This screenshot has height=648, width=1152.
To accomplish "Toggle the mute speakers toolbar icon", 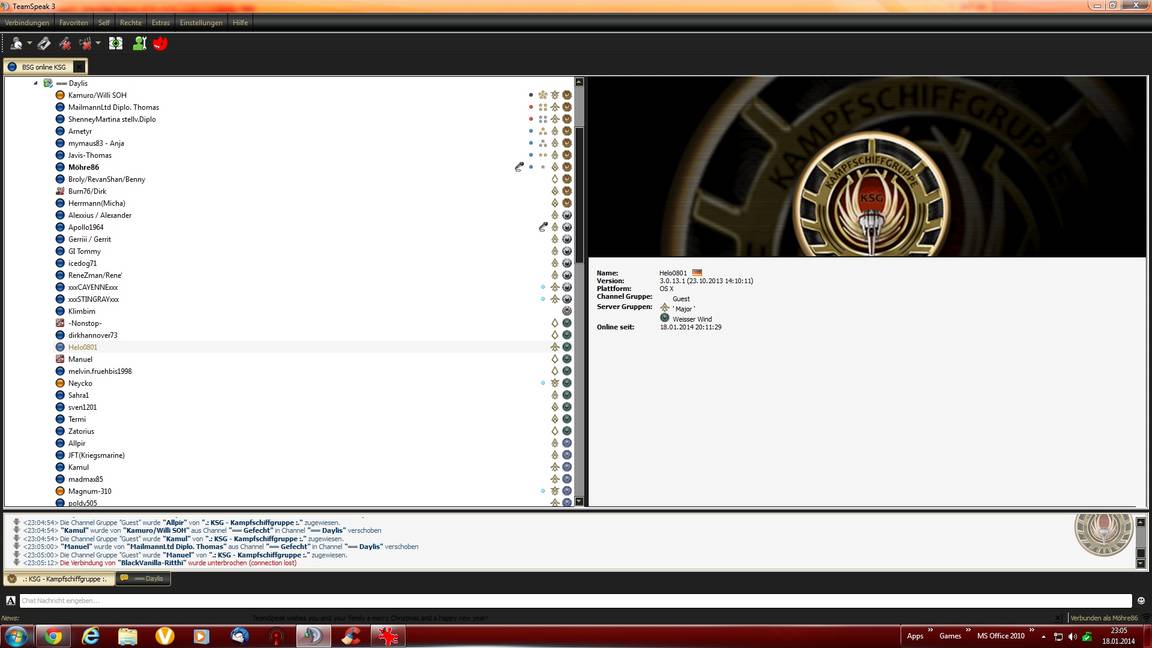I will pos(86,44).
